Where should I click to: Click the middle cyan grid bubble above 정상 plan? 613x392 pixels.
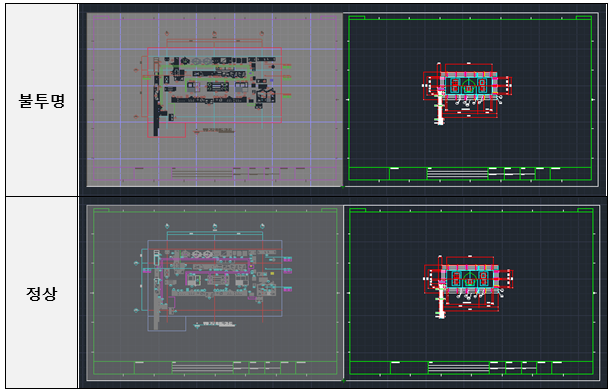point(215,226)
